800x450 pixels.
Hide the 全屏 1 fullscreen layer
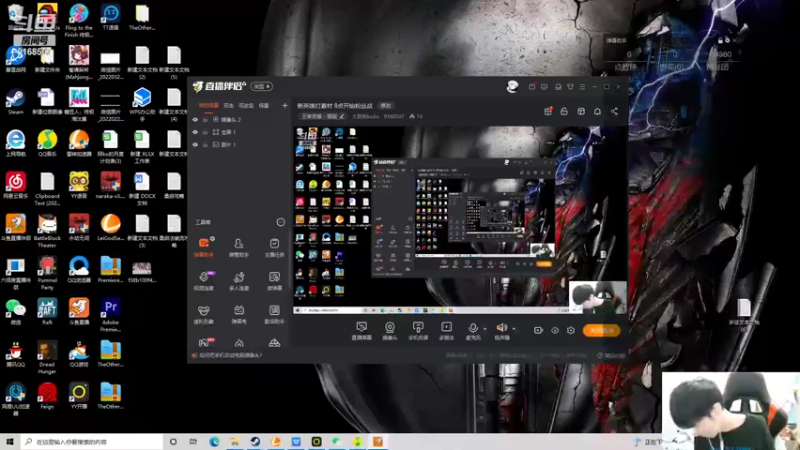click(x=195, y=132)
